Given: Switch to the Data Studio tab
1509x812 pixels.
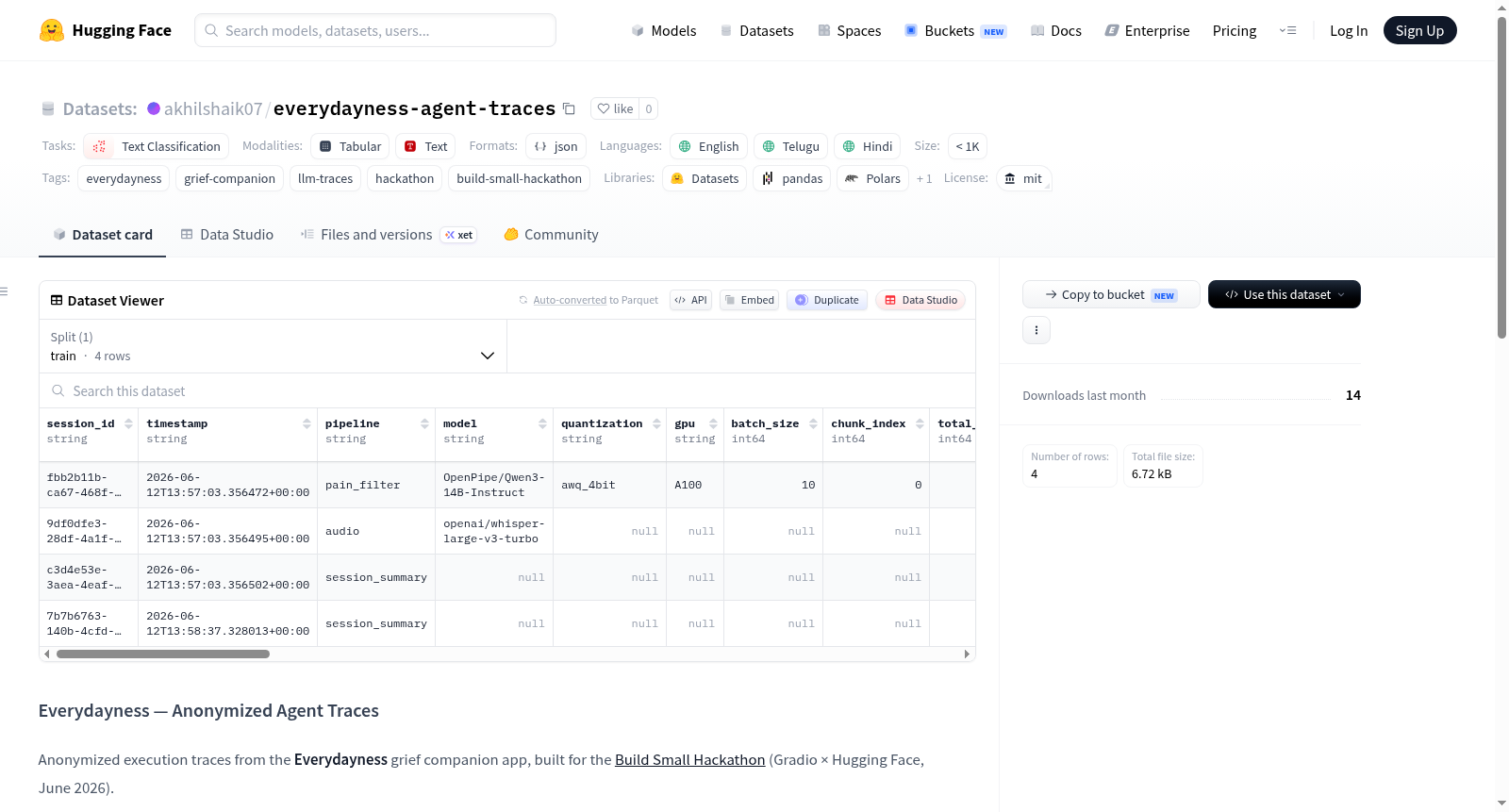Looking at the screenshot, I should pos(227,235).
